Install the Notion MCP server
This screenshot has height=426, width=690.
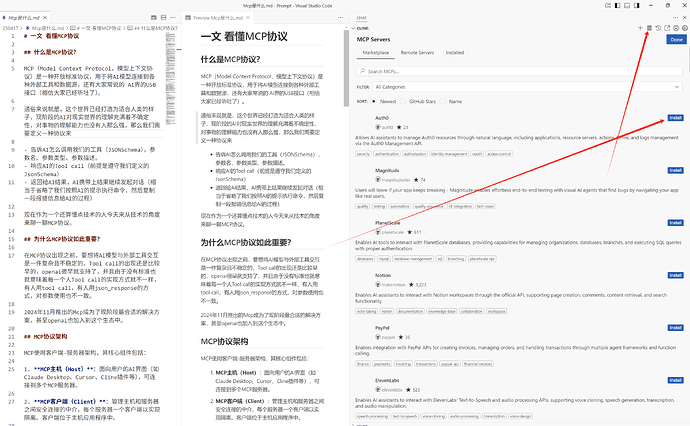click(x=675, y=275)
